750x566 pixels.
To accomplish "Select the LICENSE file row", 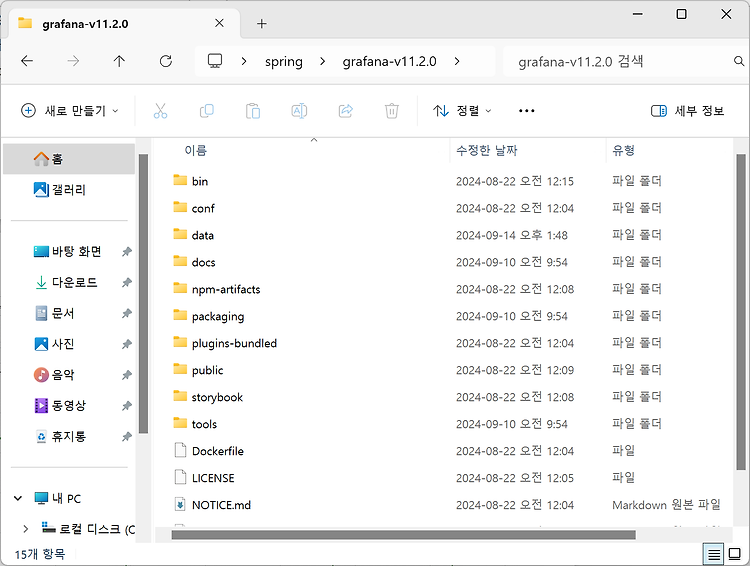I will pos(445,477).
